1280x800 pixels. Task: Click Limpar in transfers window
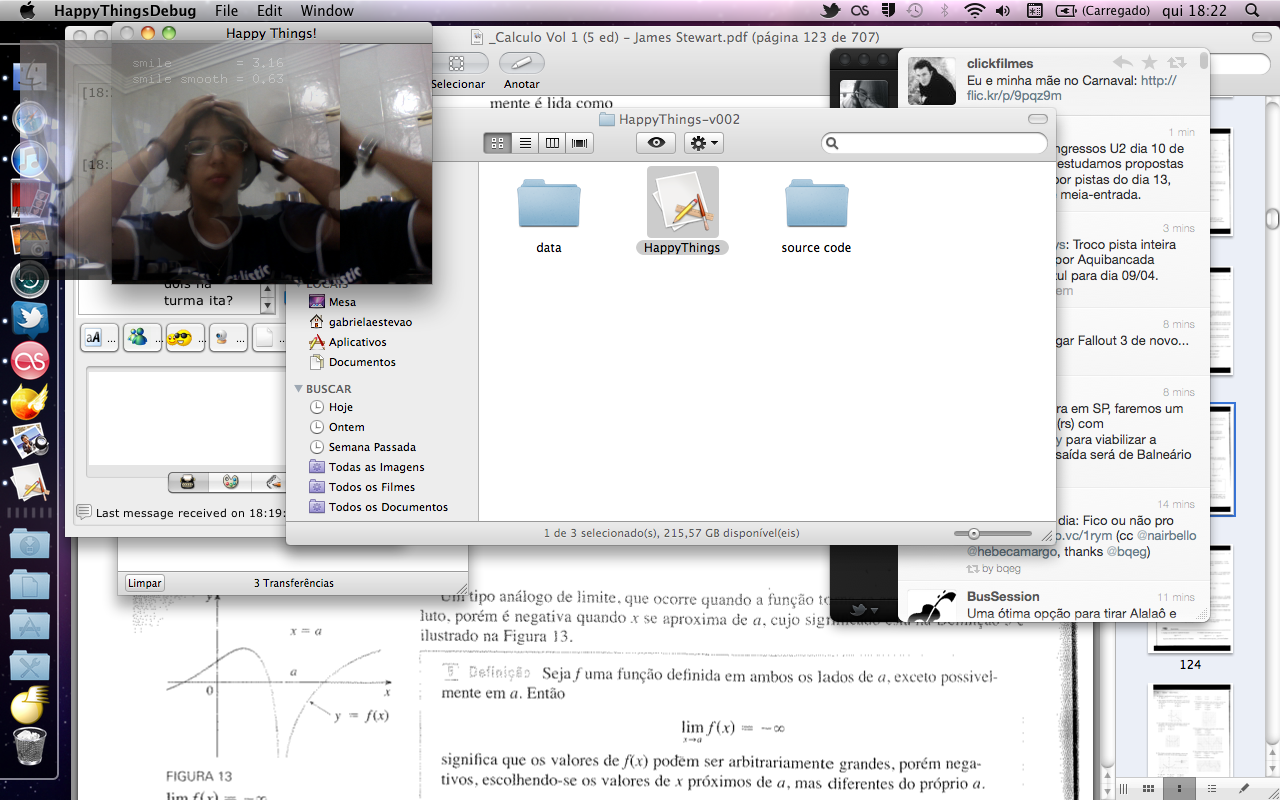pyautogui.click(x=145, y=583)
